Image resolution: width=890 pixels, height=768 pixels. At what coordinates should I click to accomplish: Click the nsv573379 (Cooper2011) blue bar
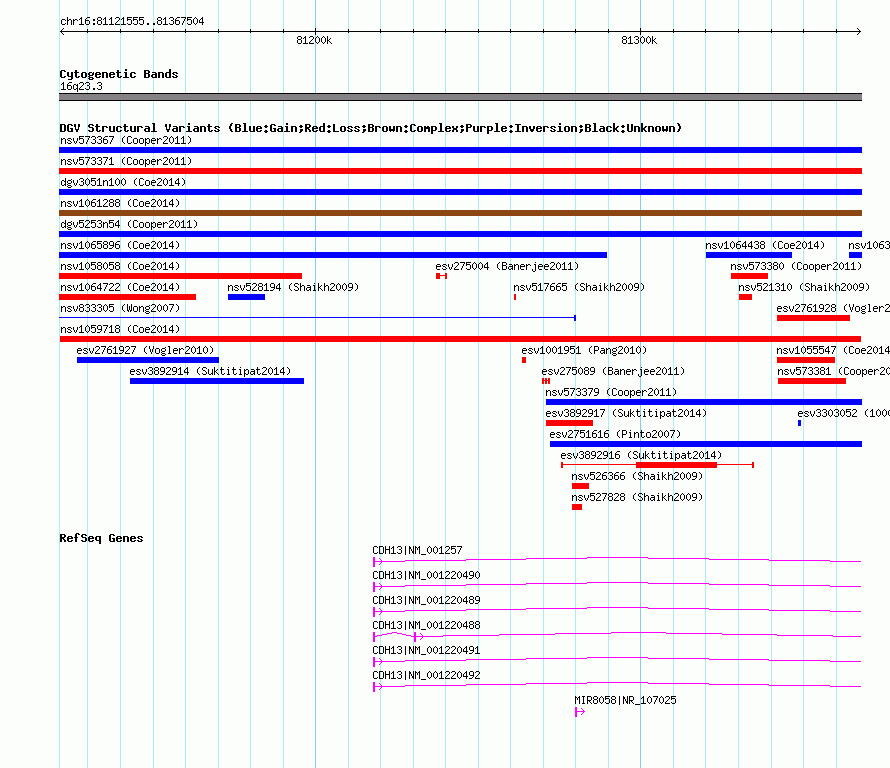tap(704, 402)
